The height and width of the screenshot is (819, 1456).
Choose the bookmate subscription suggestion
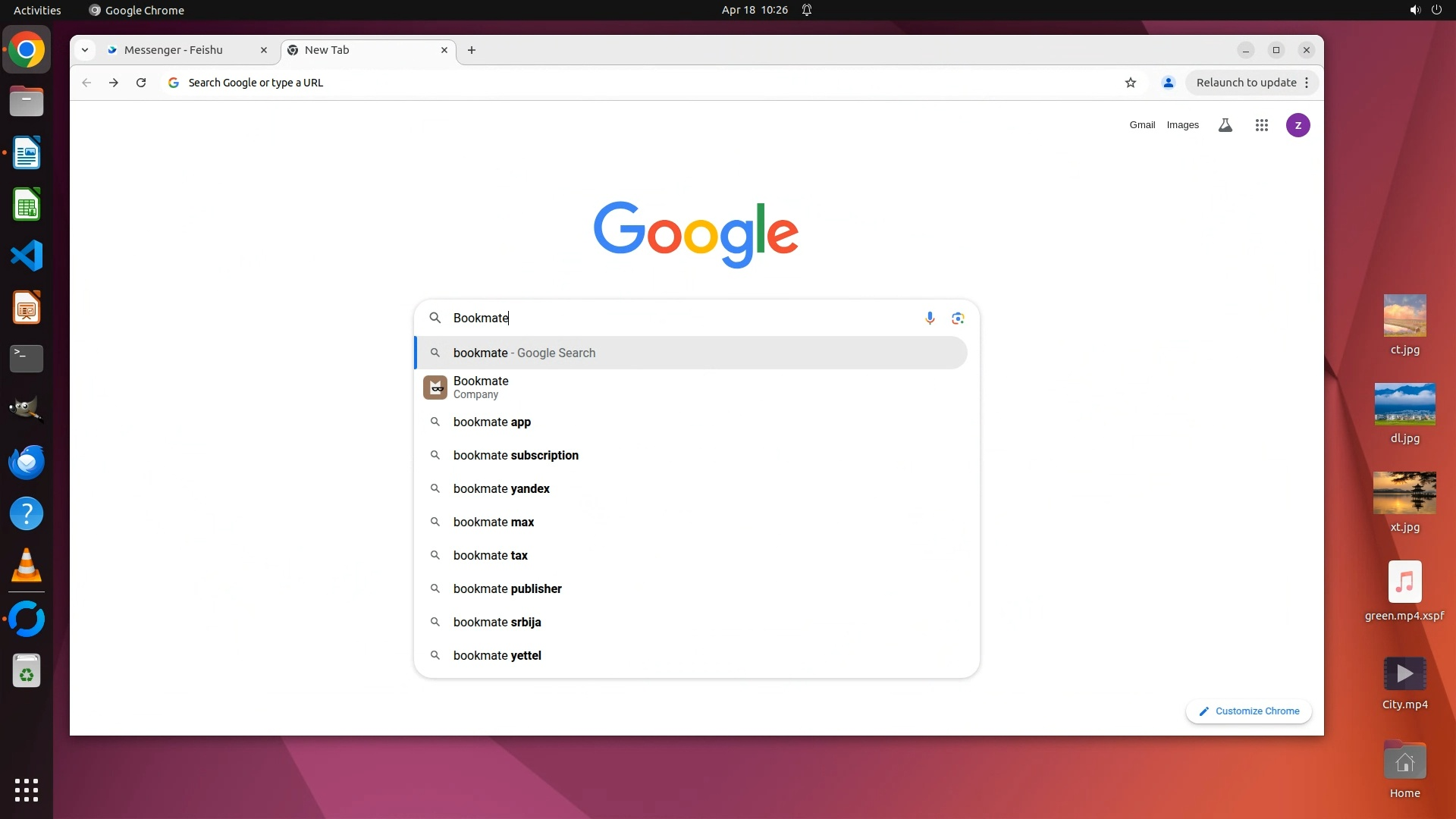516,455
